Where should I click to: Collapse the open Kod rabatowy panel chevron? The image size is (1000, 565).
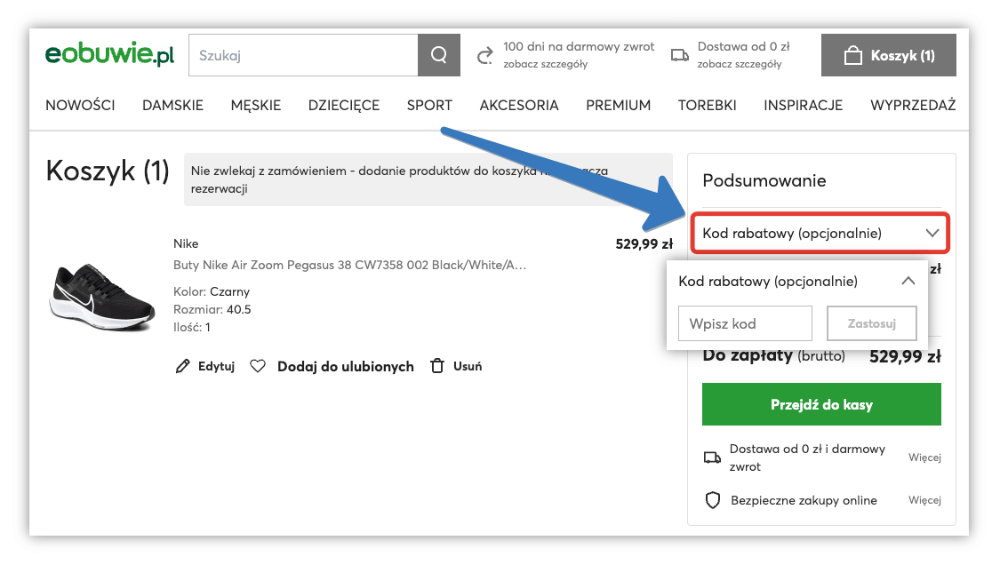coord(908,281)
